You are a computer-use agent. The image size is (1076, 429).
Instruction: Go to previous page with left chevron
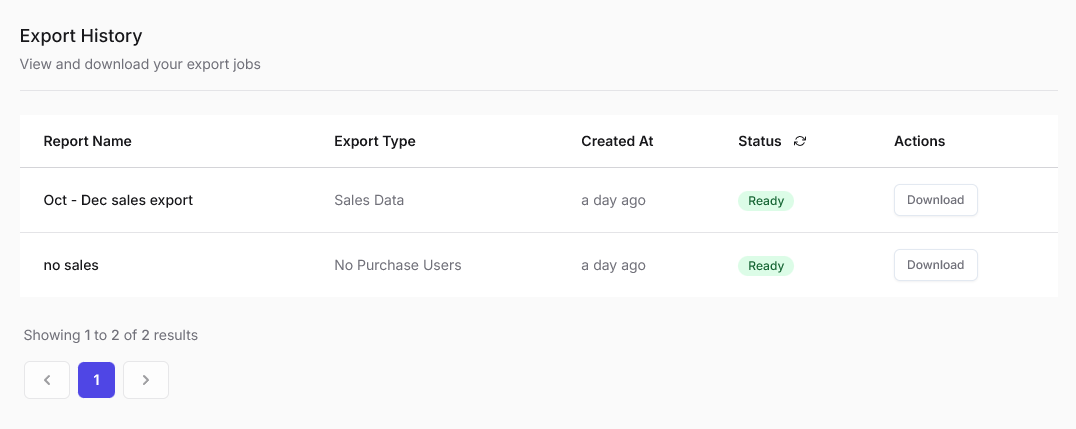(47, 380)
